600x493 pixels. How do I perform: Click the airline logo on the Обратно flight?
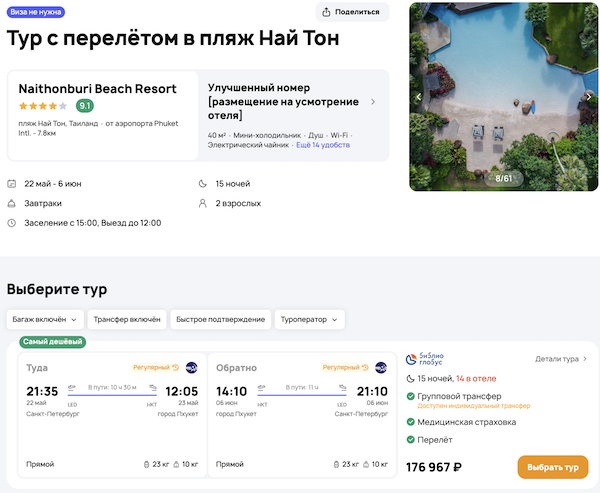(380, 368)
